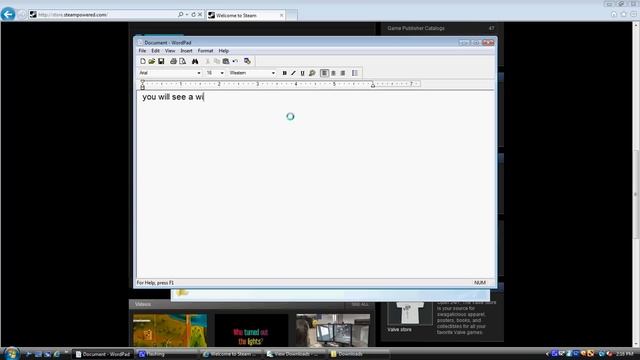Toggle Italic formatting
The image size is (640, 360).
tap(293, 73)
